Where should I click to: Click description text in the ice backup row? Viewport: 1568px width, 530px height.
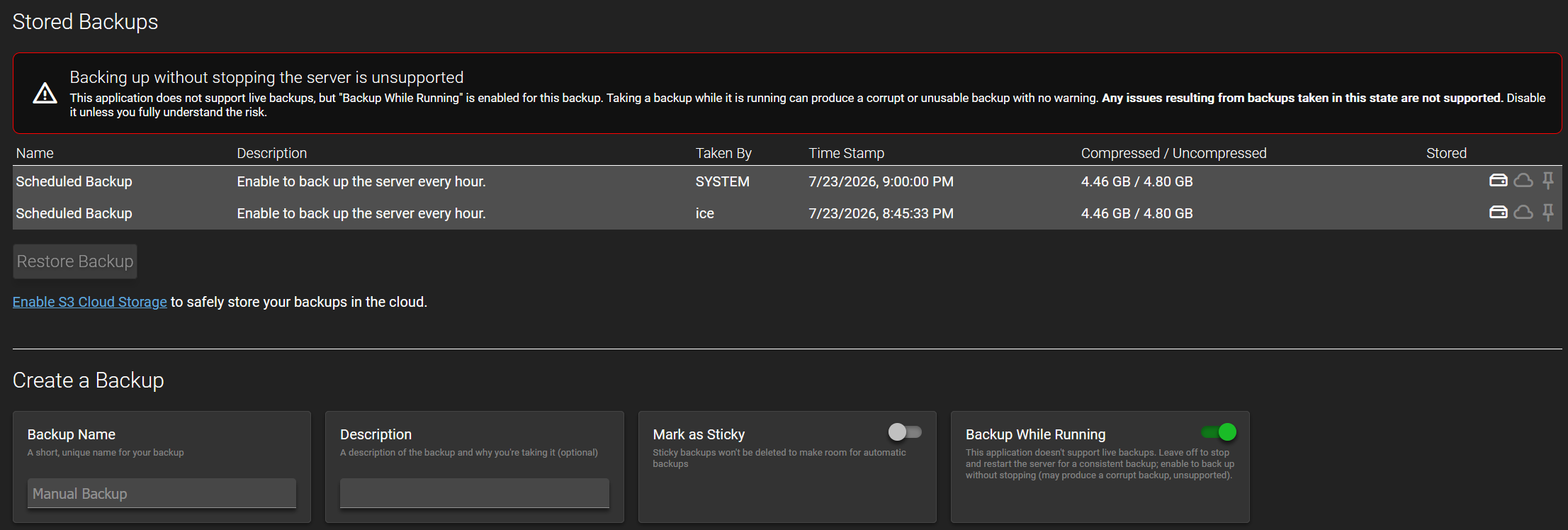click(x=361, y=213)
